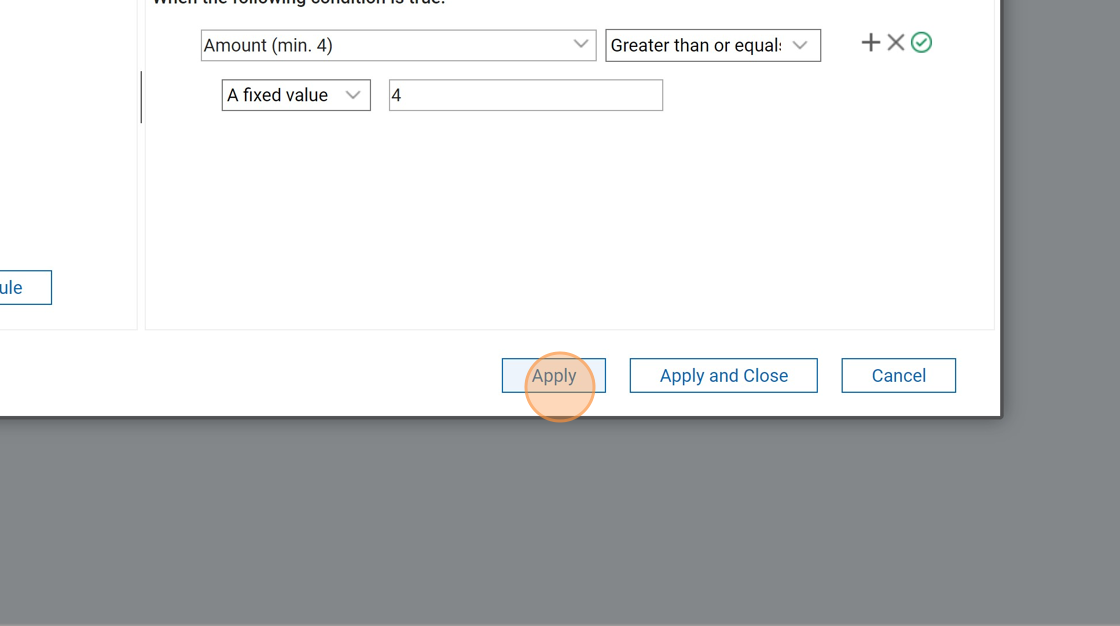Click chevron arrow beside Greater than or equal

click(800, 45)
